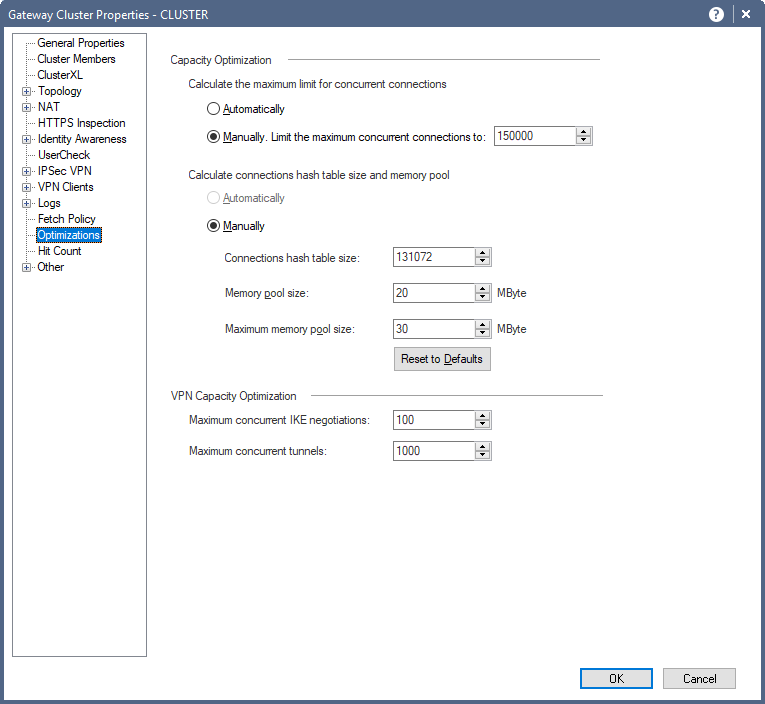Select NAT in the tree
This screenshot has width=765, height=704.
[49, 107]
